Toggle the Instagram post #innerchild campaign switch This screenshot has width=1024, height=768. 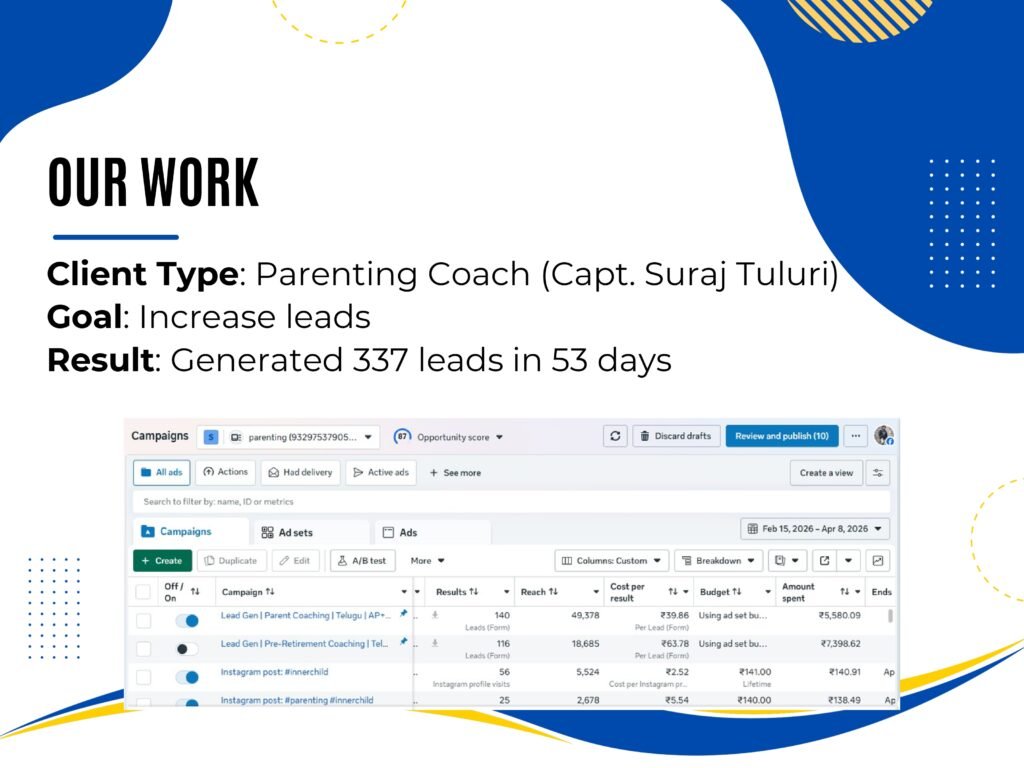pyautogui.click(x=187, y=677)
